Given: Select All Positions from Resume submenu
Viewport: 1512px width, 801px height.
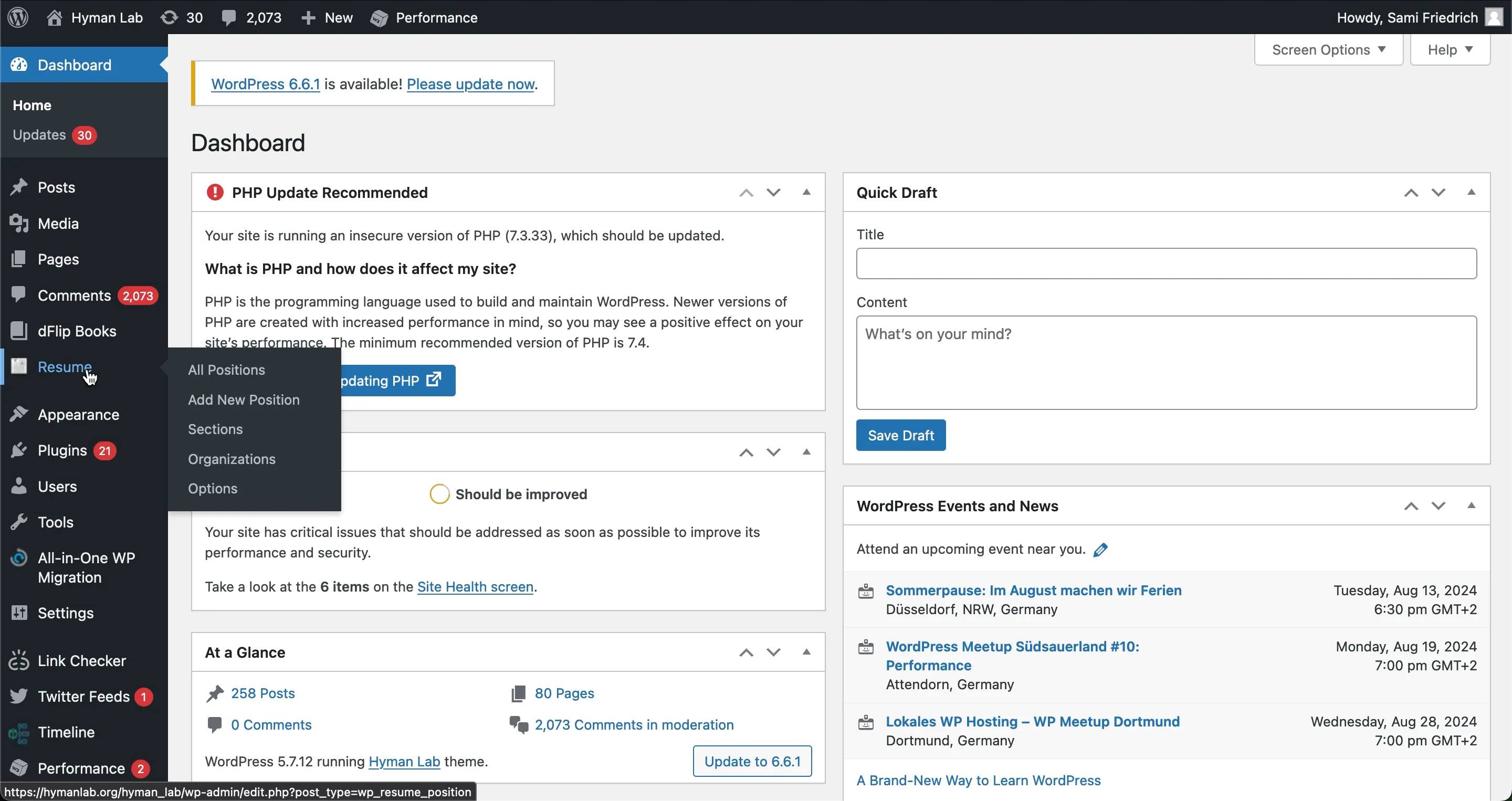Looking at the screenshot, I should coord(227,370).
